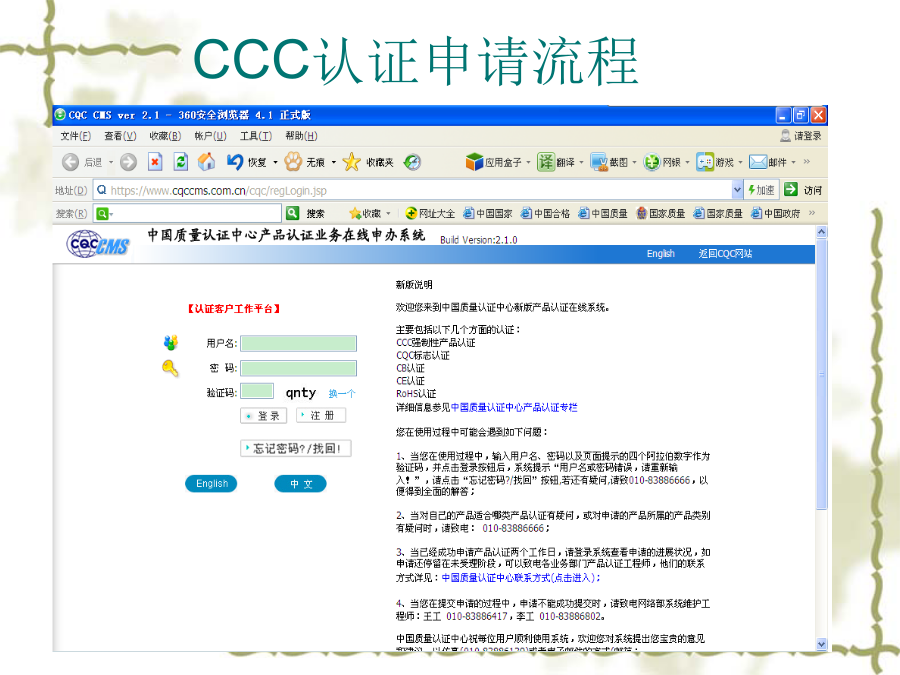The width and height of the screenshot is (900, 675).
Task: Click the page scrollbar down arrow
Action: click(821, 644)
